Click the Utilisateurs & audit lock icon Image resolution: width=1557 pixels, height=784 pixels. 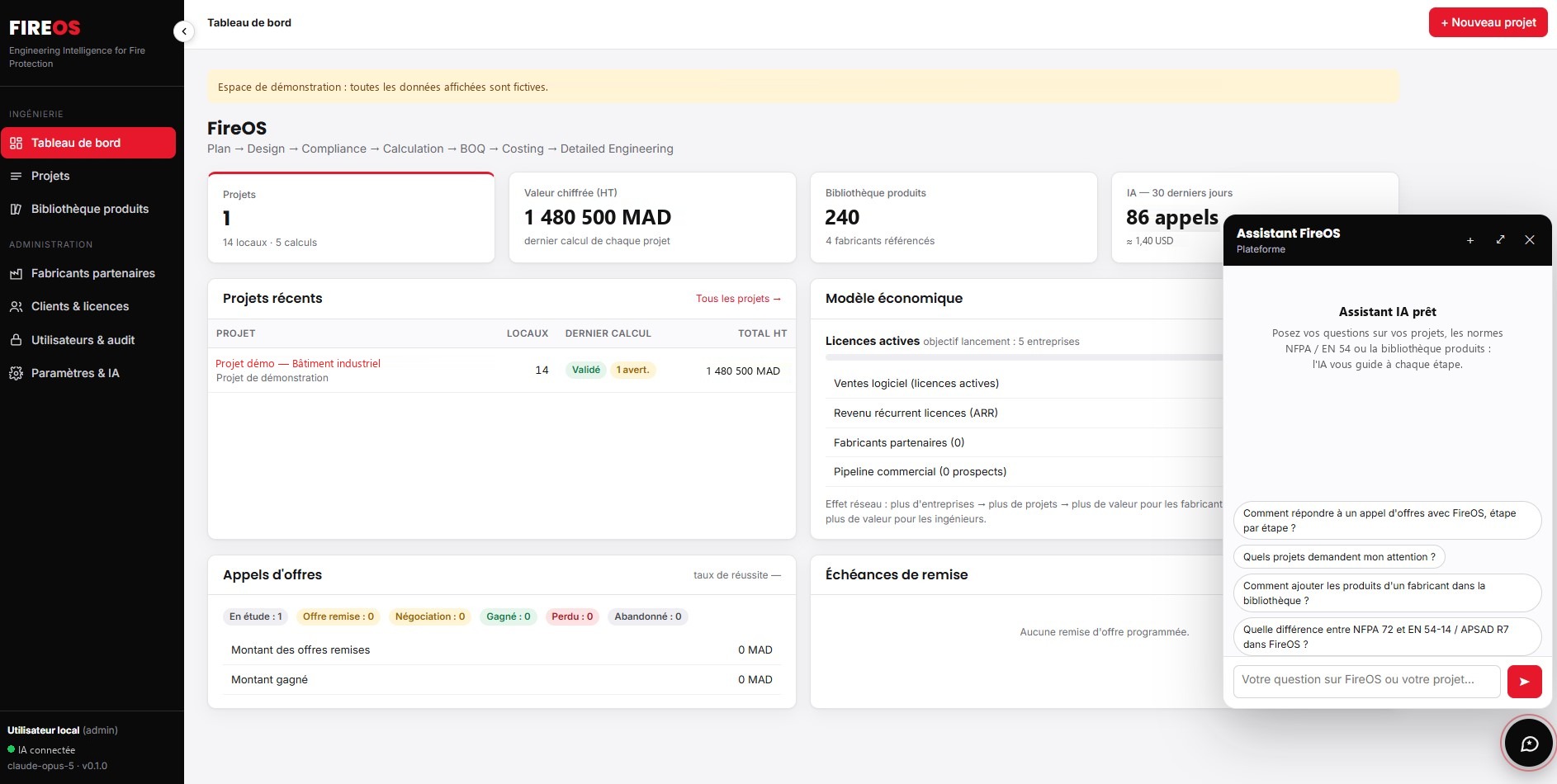point(16,340)
